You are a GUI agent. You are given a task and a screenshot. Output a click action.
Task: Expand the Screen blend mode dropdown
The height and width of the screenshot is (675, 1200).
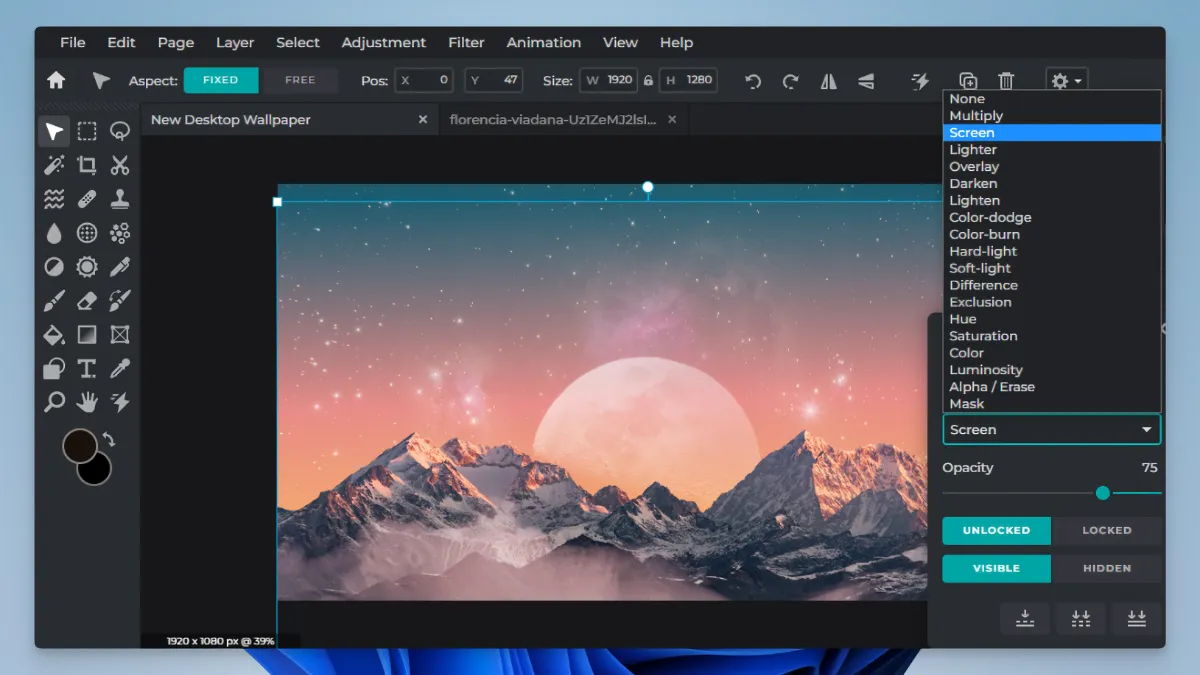1051,430
